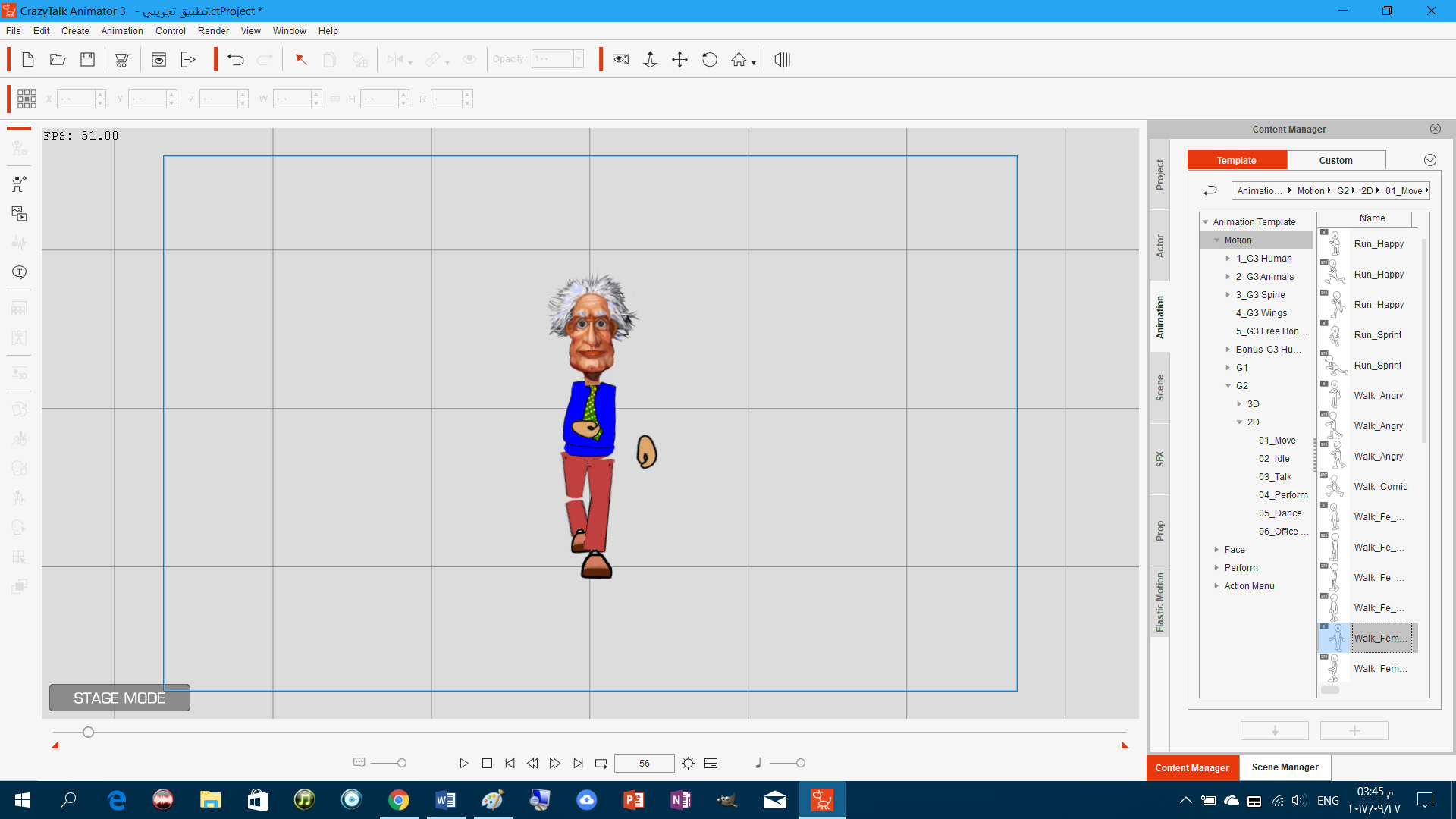Adjust the volume slider near music note
The height and width of the screenshot is (819, 1456).
[800, 764]
